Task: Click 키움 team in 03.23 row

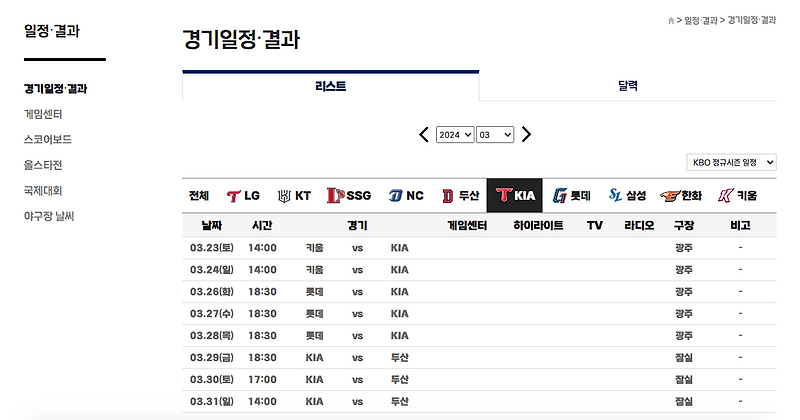Action: tap(314, 248)
